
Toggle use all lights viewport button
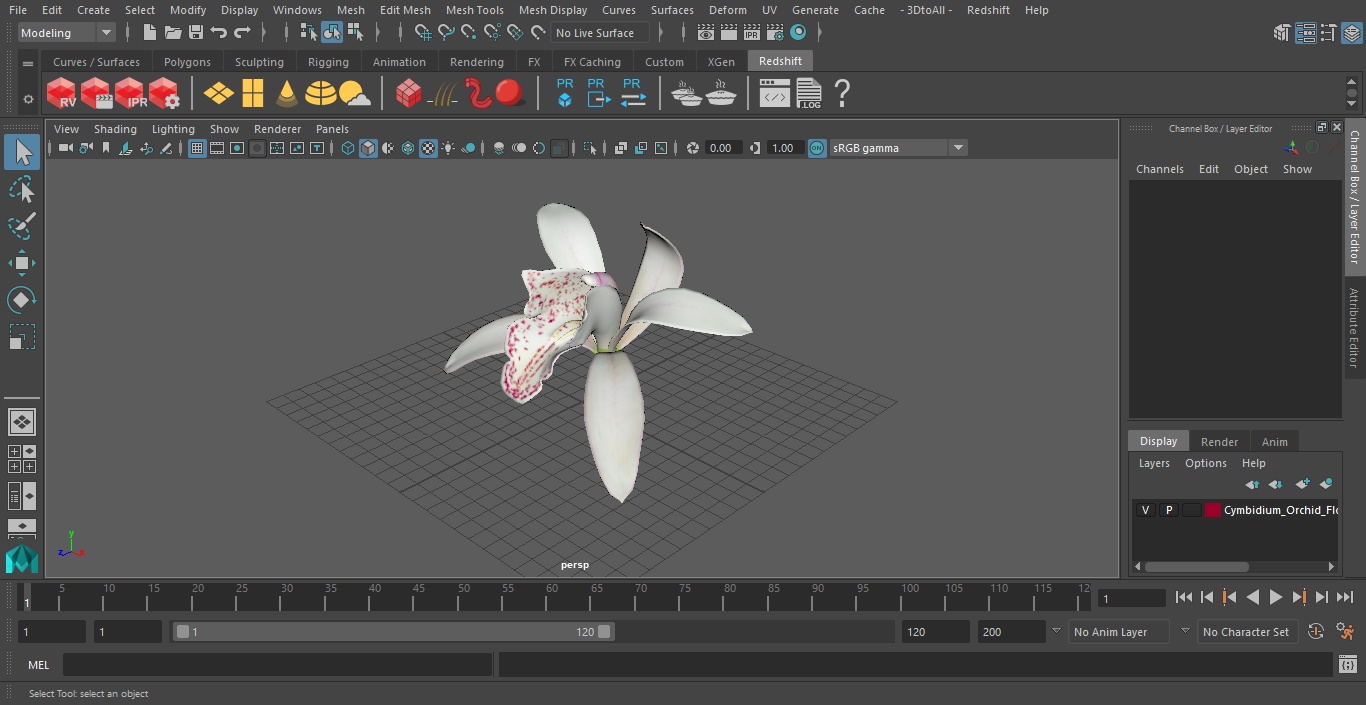(448, 148)
